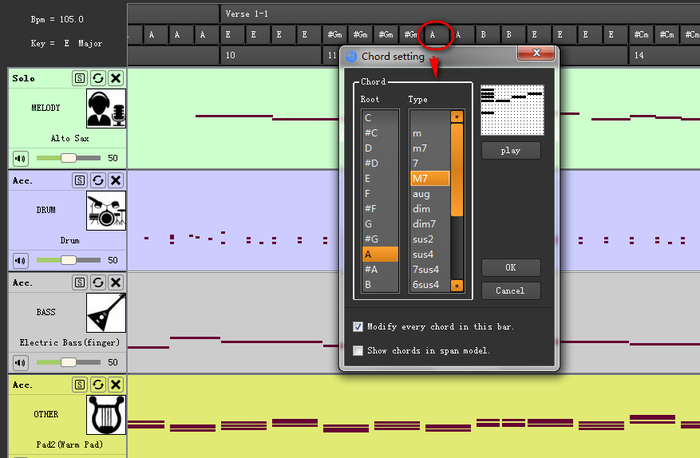Select chord type dim7
This screenshot has width=700, height=458.
(430, 224)
